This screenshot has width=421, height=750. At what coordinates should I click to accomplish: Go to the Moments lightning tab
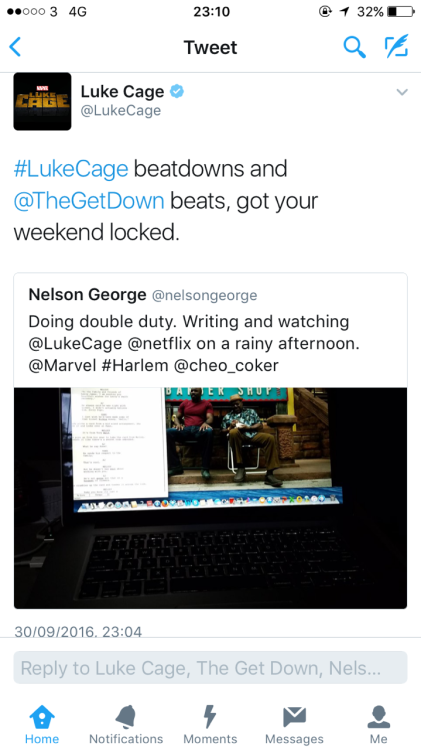210,725
